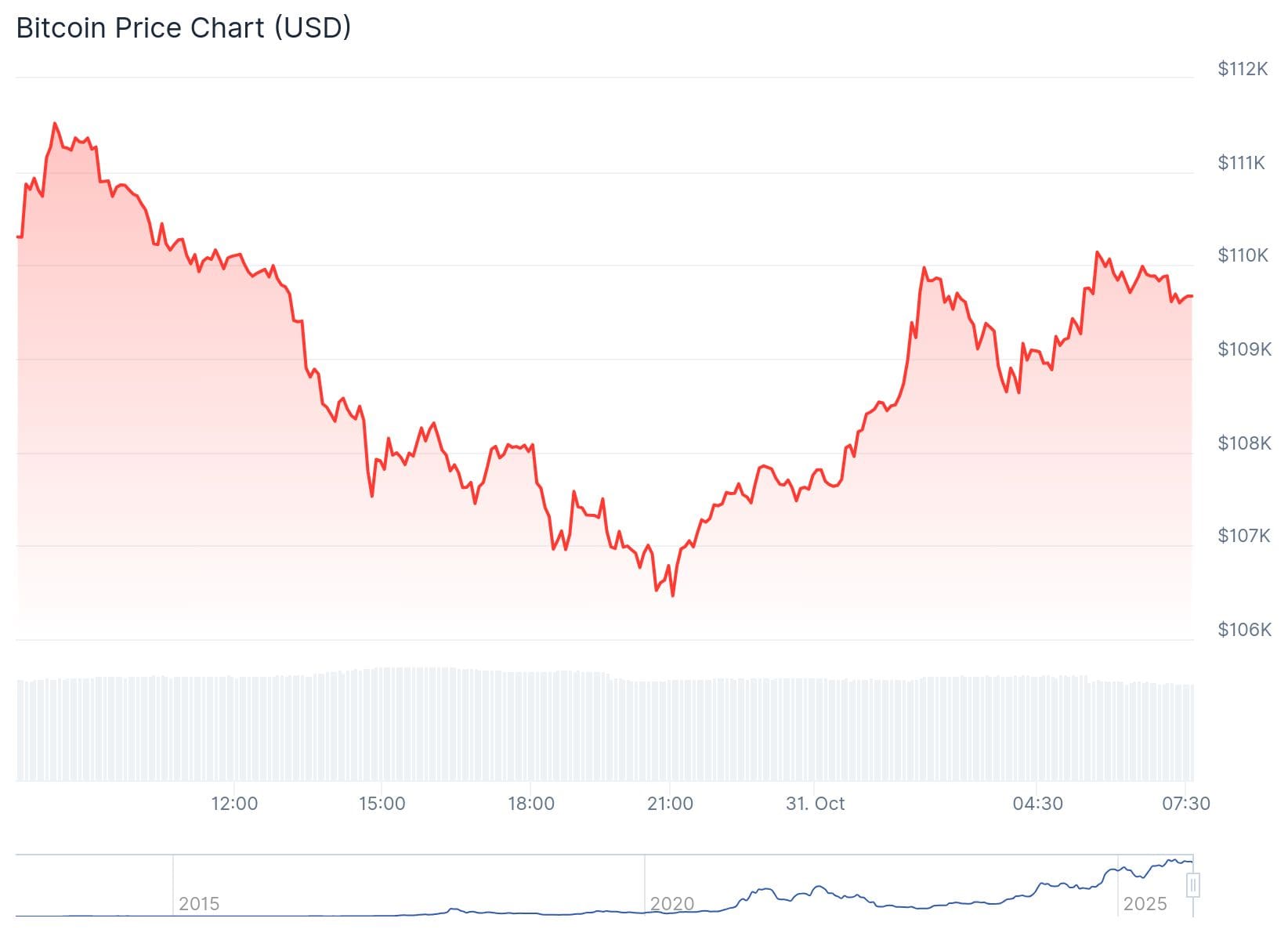Jump to 2015 in the navigator
Screen dimensions: 1288x940
click(x=199, y=904)
